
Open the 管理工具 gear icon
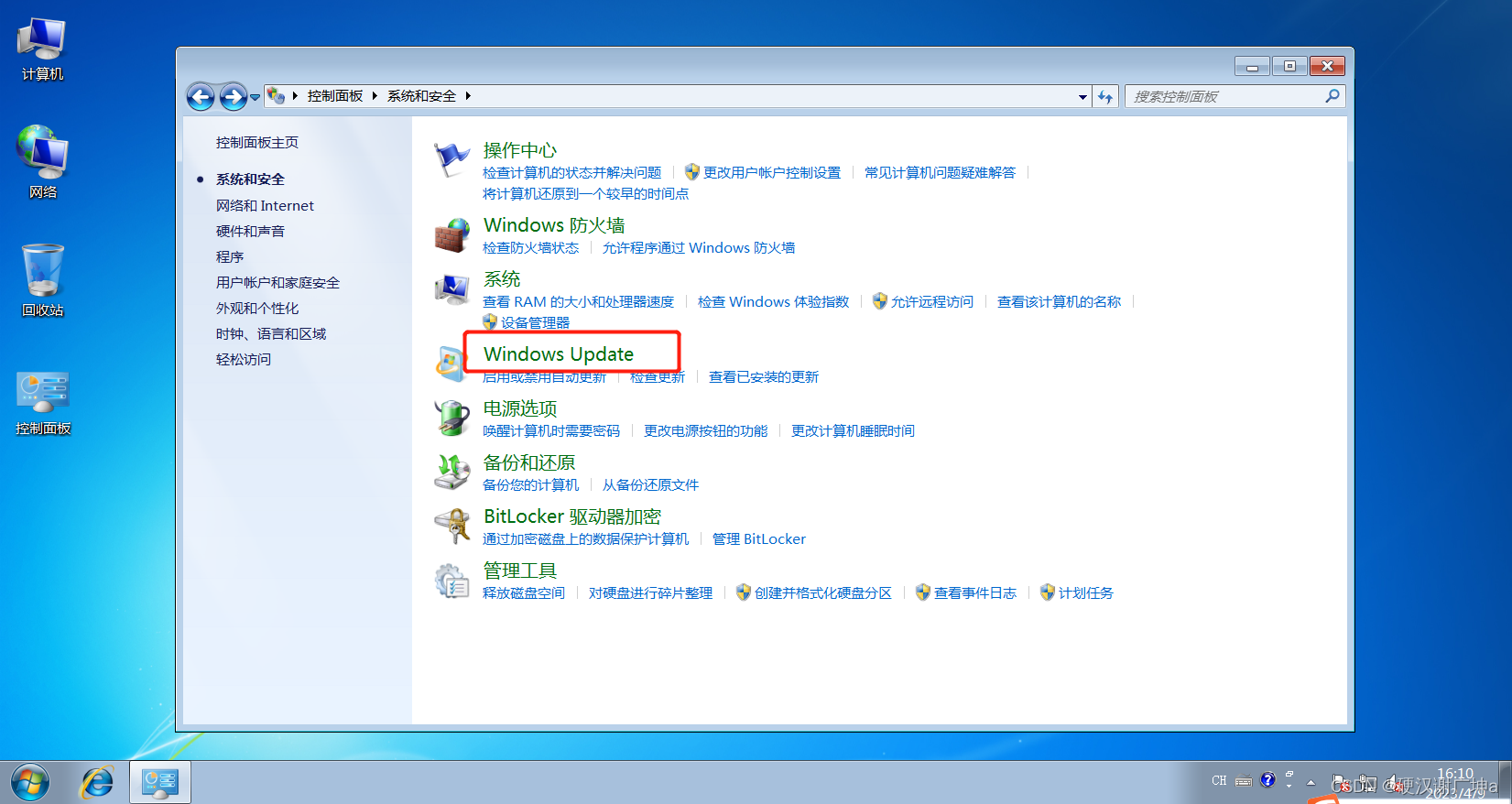point(451,581)
